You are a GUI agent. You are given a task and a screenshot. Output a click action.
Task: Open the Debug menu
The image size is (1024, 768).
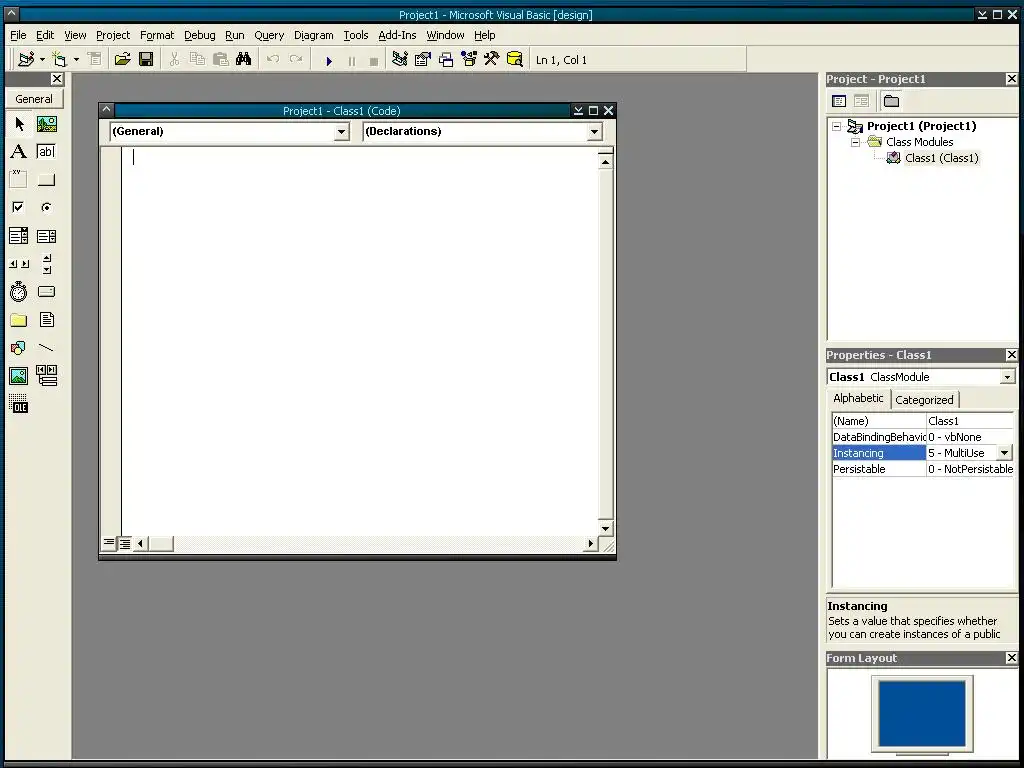[199, 35]
